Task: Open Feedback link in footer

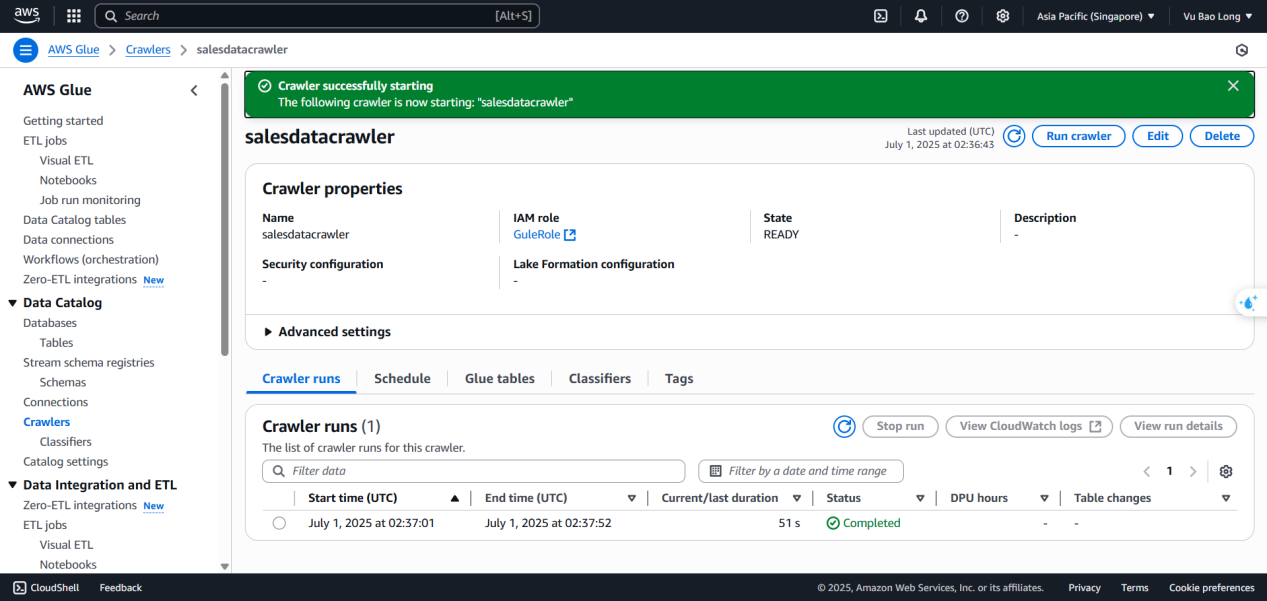Action: (x=120, y=588)
